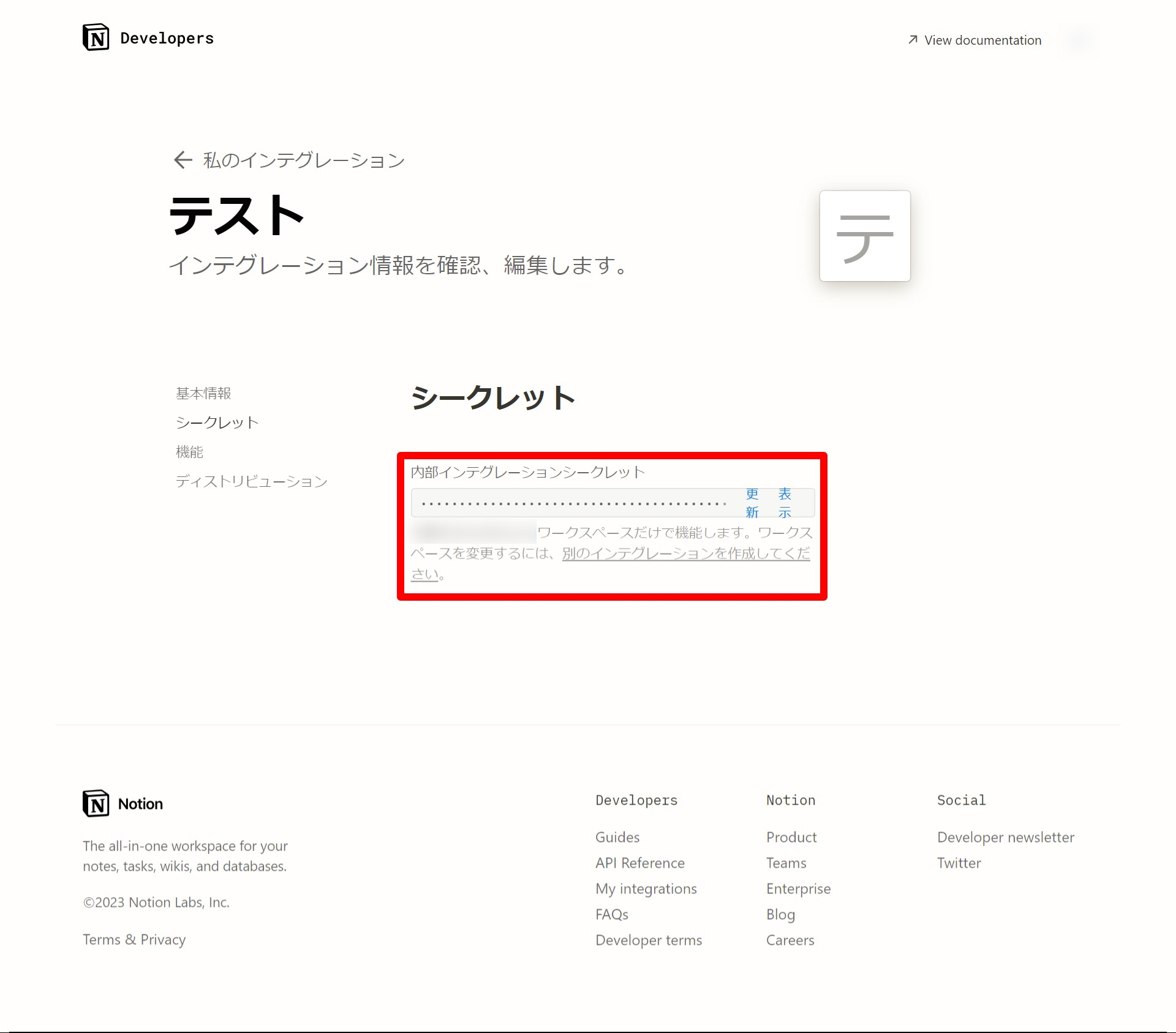Open Terms & Privacy link
This screenshot has width=1176, height=1033.
click(x=134, y=939)
